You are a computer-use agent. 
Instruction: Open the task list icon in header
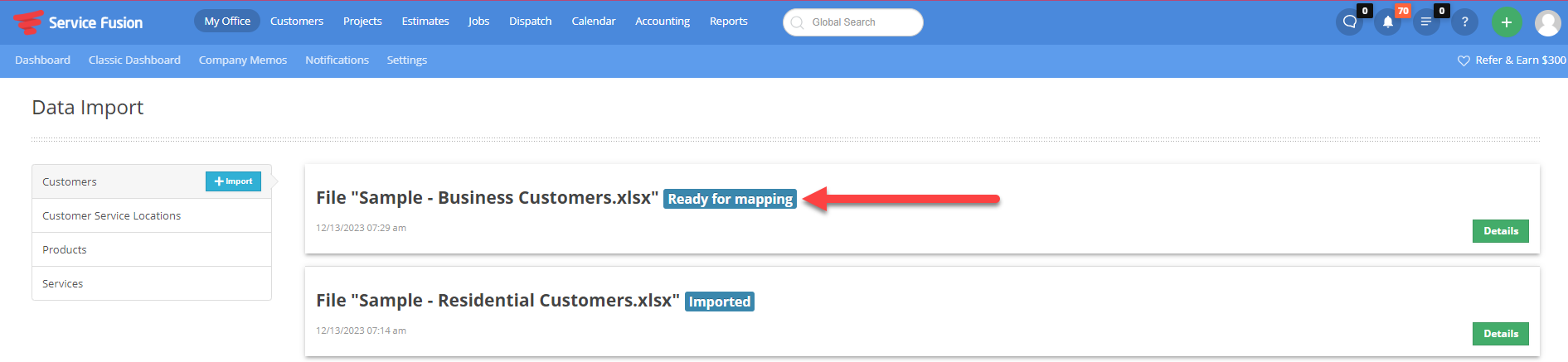(1426, 22)
